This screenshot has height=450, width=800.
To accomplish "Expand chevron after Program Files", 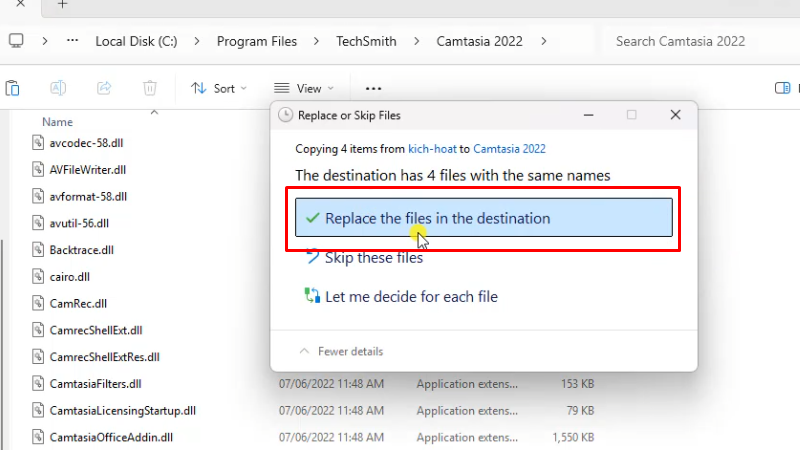I will 316,41.
